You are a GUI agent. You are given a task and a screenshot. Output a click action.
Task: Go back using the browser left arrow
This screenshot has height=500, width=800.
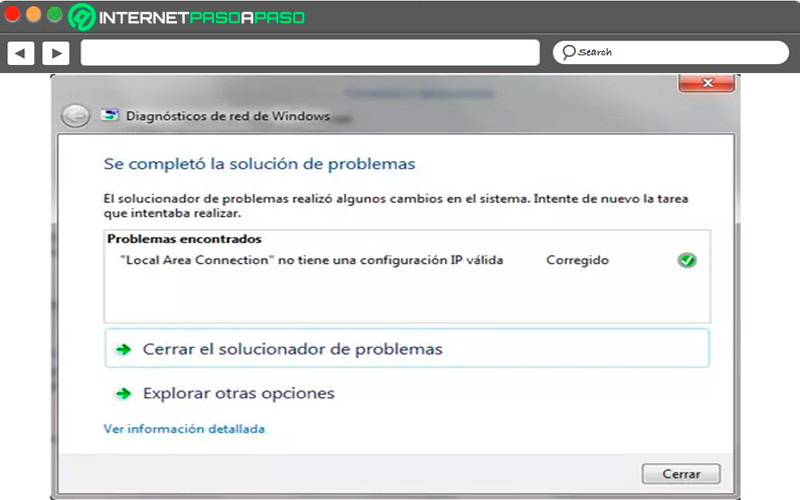(x=21, y=52)
